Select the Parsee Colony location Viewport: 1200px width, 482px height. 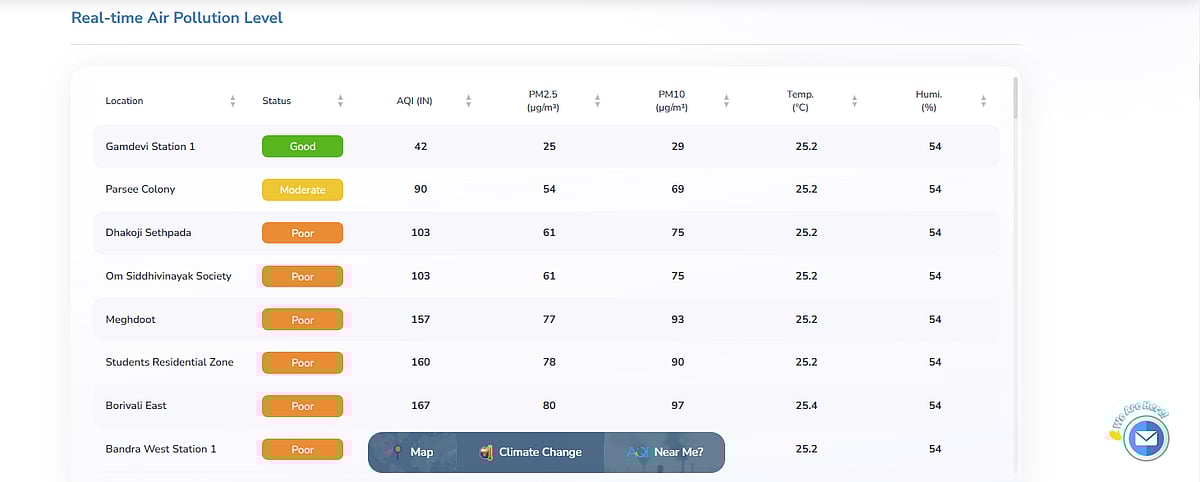[140, 190]
